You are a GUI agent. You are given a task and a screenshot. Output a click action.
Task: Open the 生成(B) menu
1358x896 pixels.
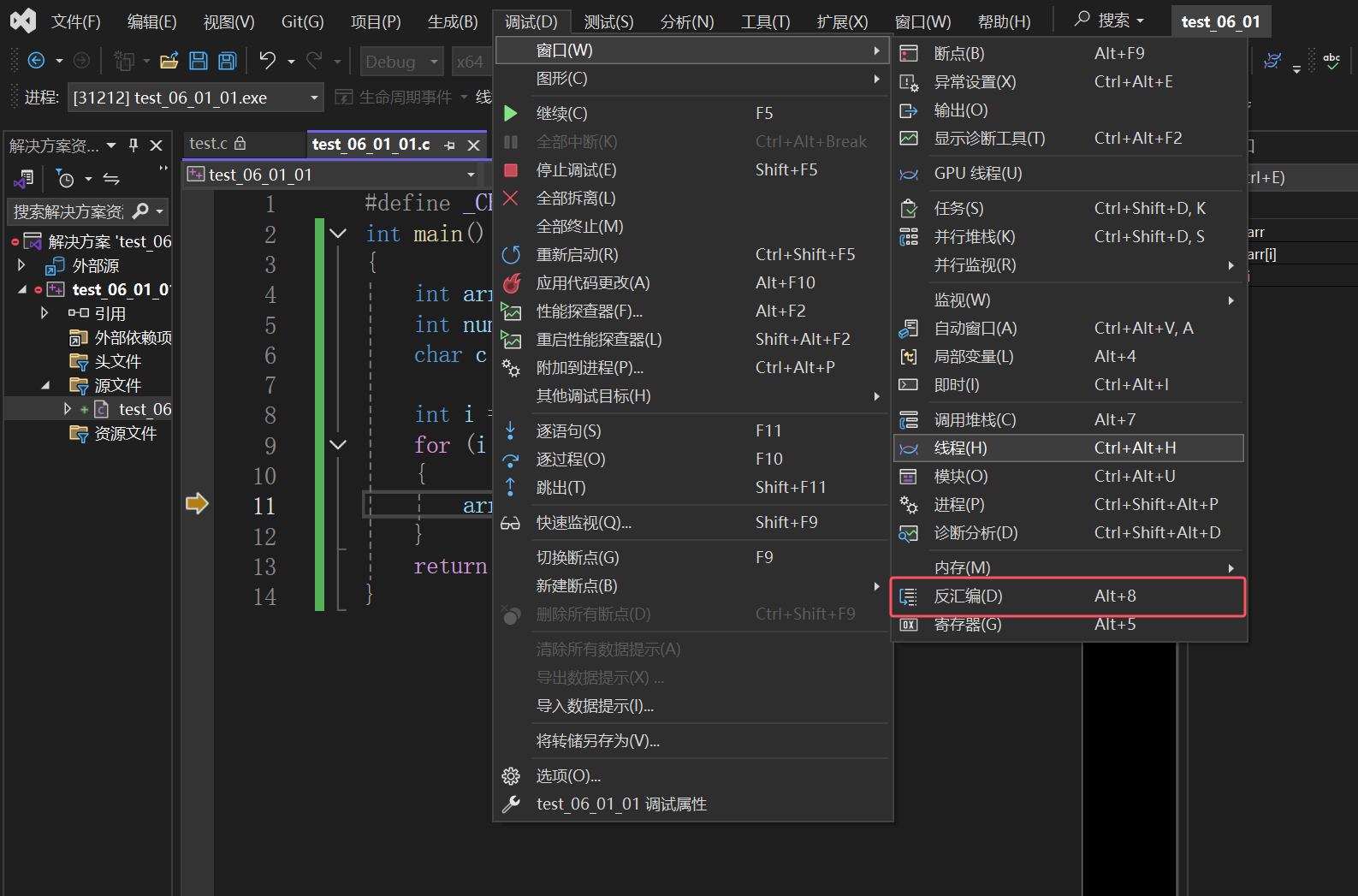(453, 21)
